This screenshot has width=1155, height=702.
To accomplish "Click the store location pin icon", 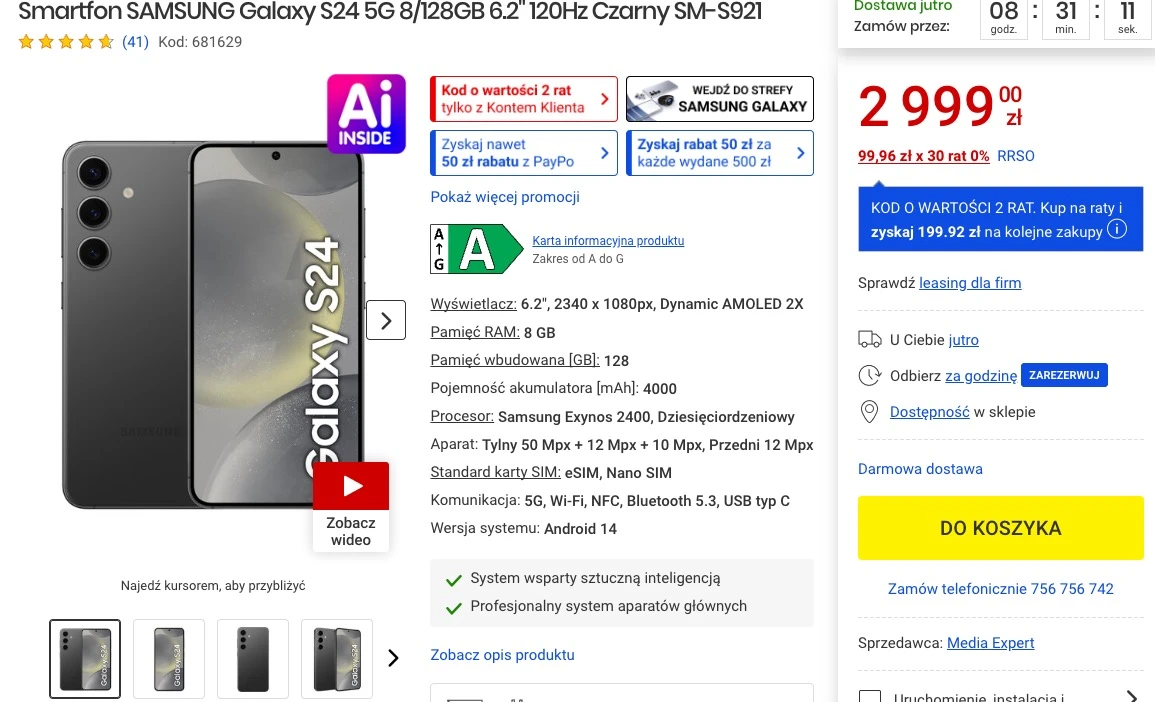I will click(x=870, y=412).
